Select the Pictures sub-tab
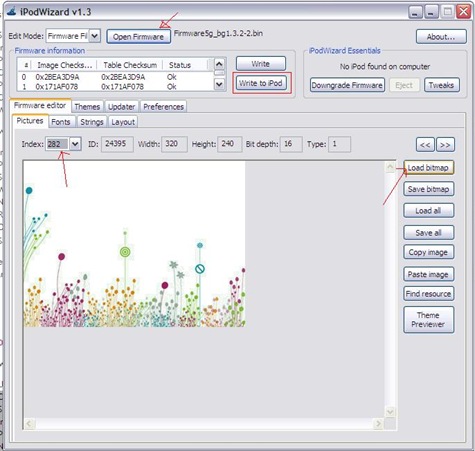The width and height of the screenshot is (475, 451). [x=30, y=121]
